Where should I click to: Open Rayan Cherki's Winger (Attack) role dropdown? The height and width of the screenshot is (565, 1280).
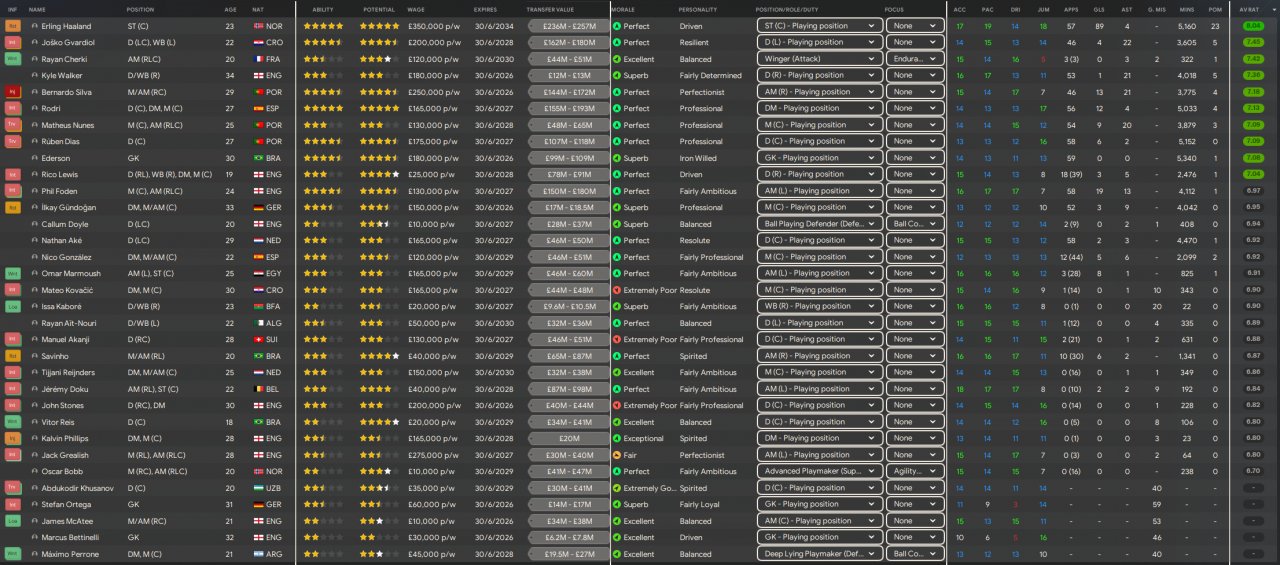click(819, 59)
